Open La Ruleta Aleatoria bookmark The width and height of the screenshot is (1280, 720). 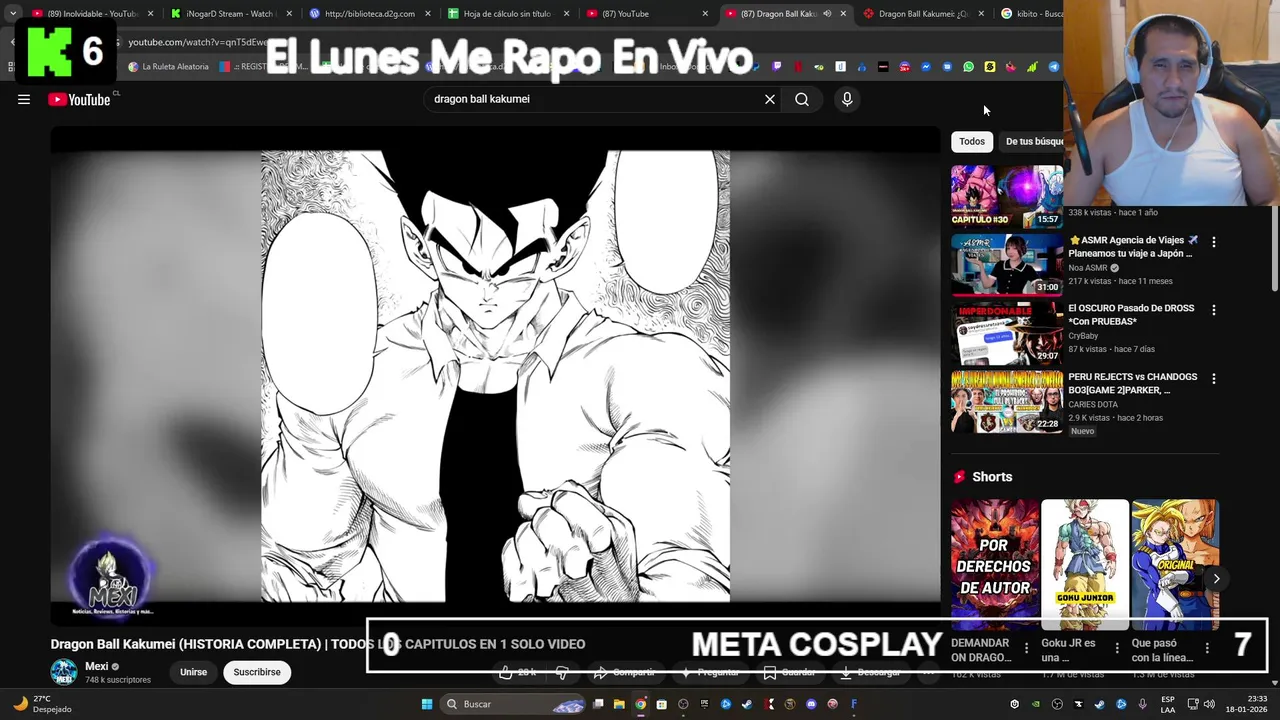click(168, 67)
